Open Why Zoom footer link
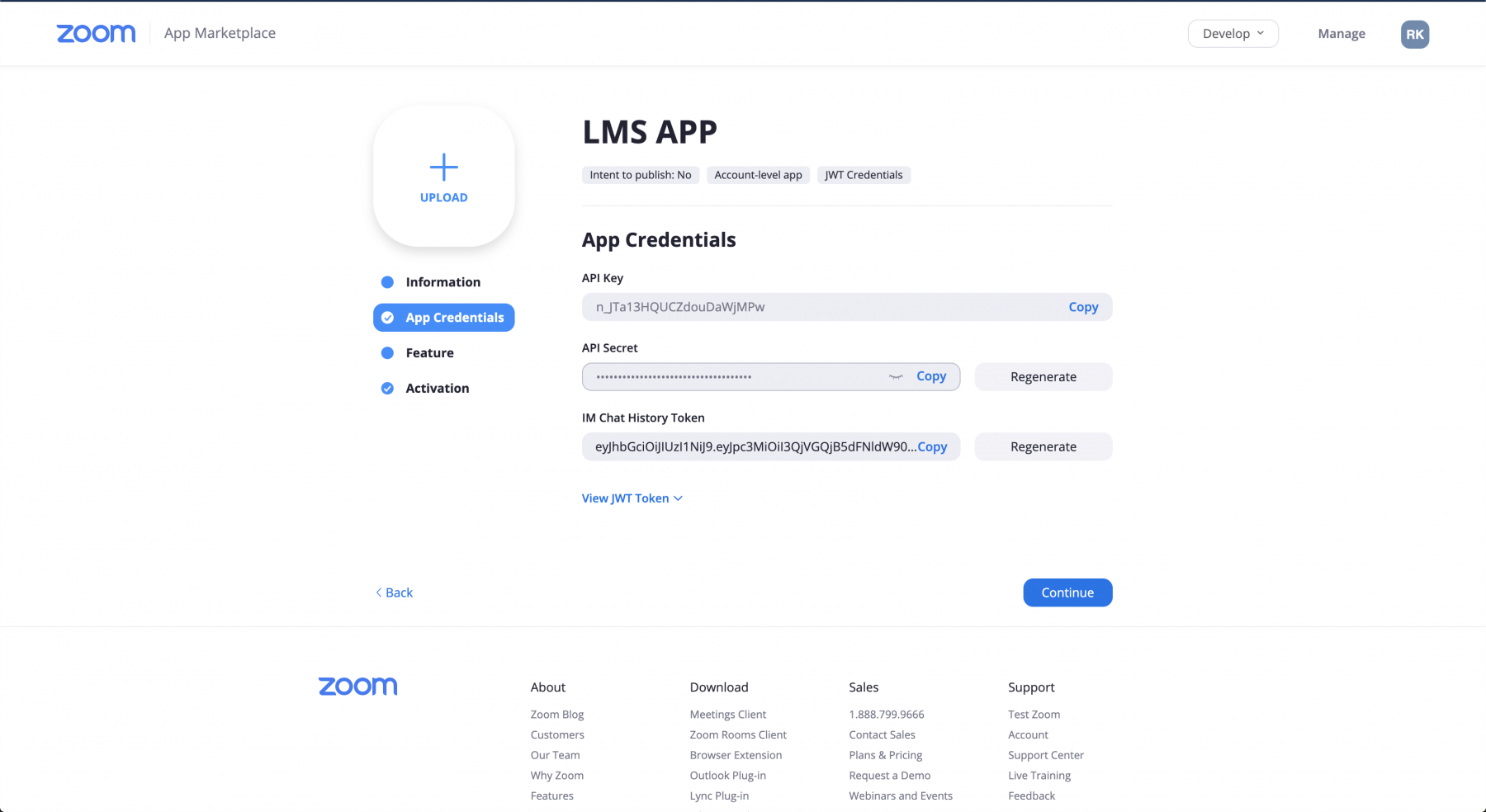This screenshot has width=1486, height=812. tap(557, 776)
